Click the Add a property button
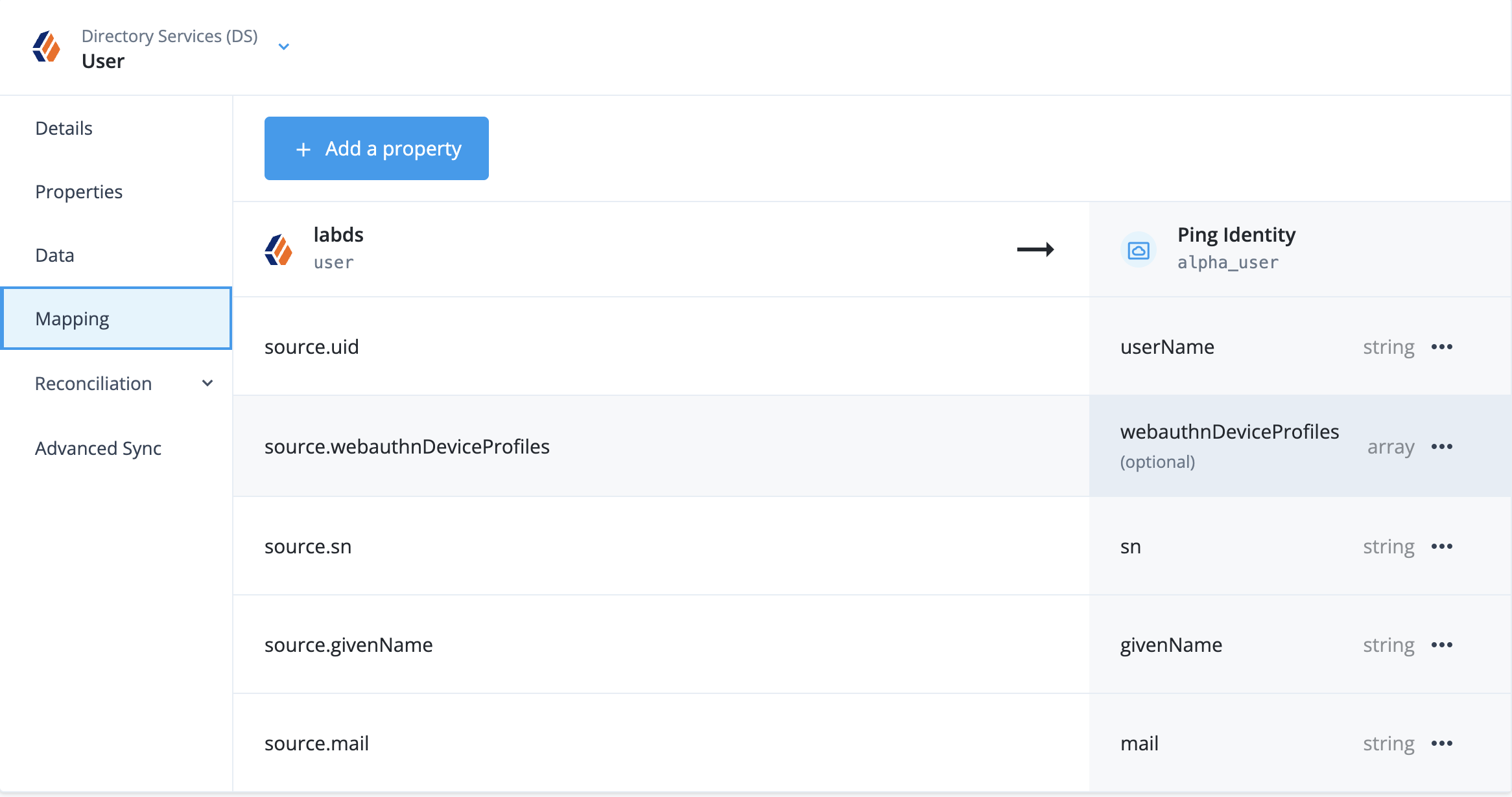The image size is (1512, 797). coord(377,148)
